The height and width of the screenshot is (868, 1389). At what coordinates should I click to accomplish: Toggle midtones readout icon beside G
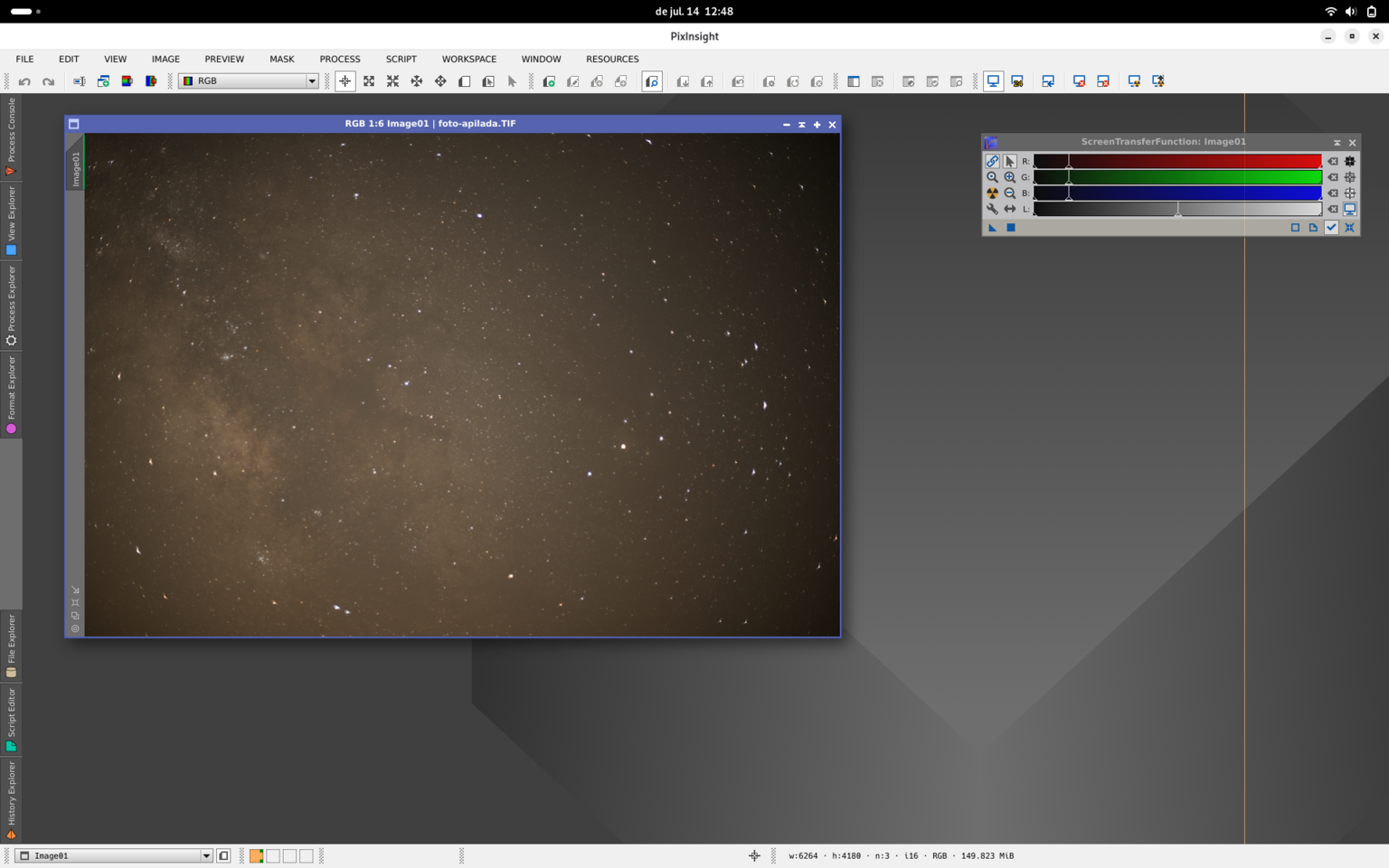(x=1349, y=177)
